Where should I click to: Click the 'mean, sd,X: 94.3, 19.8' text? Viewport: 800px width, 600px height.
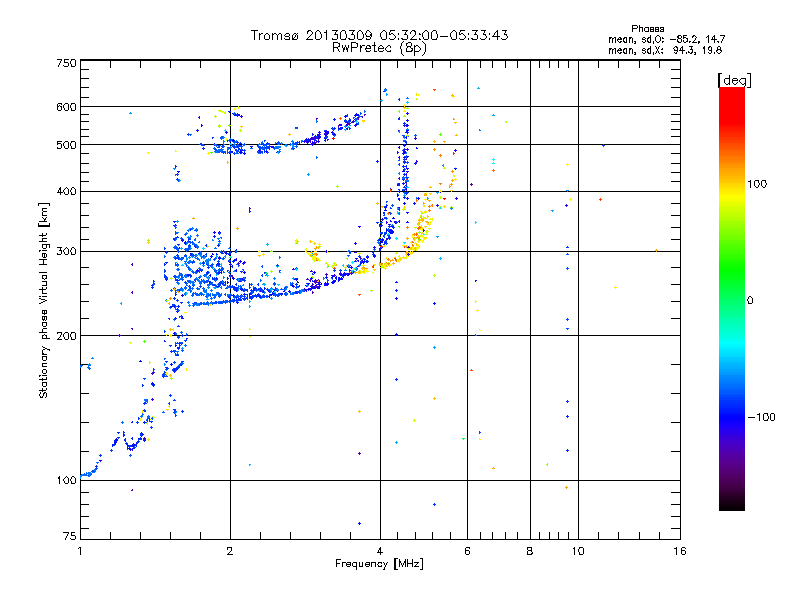[665, 50]
